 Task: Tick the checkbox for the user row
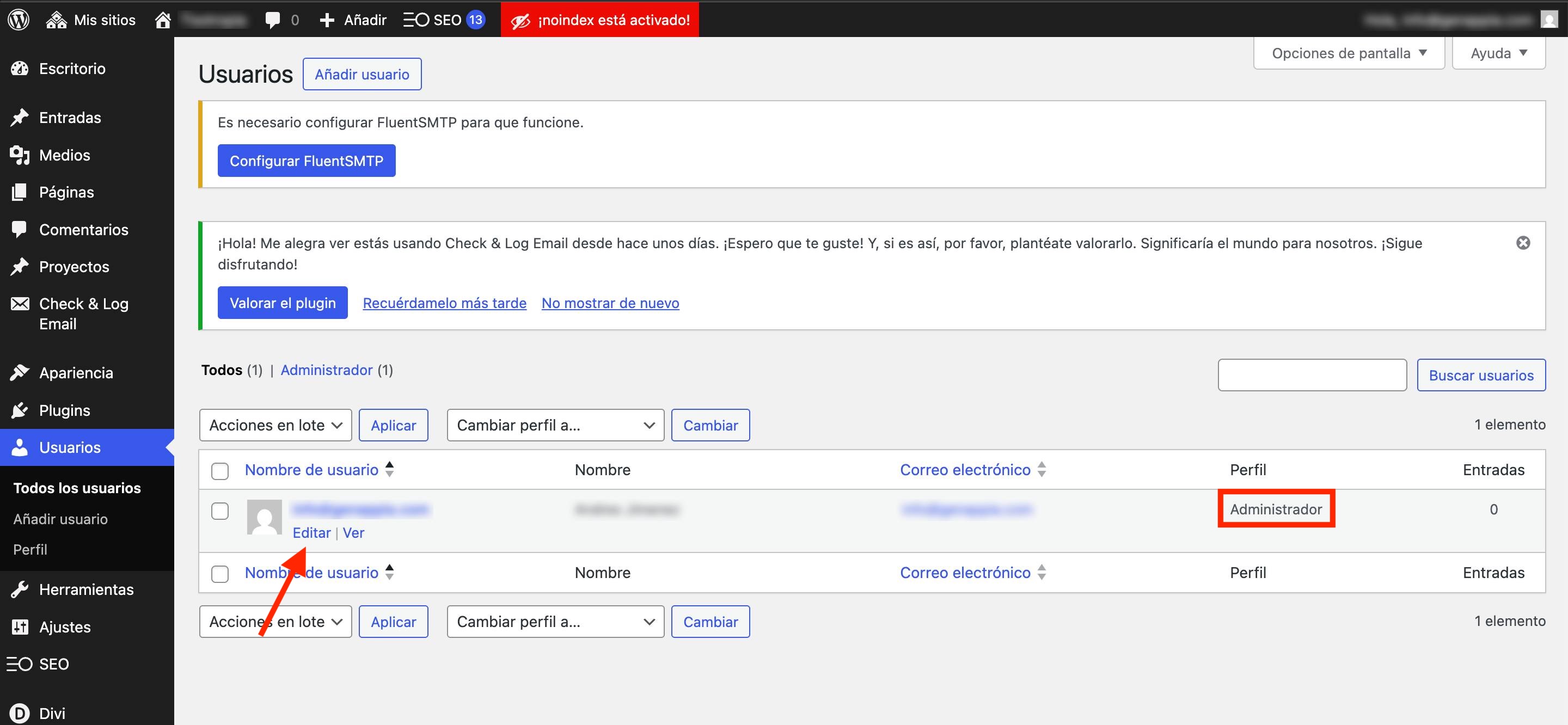point(220,511)
